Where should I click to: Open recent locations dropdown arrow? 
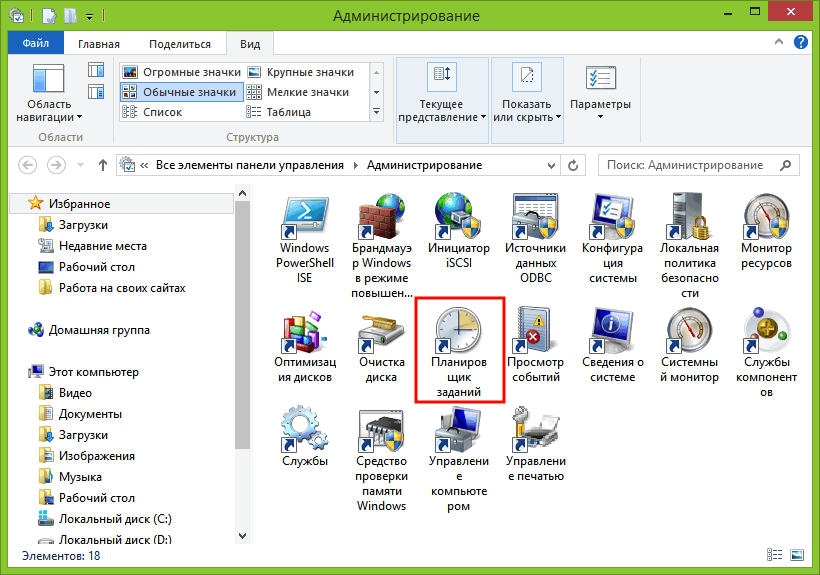(80, 166)
